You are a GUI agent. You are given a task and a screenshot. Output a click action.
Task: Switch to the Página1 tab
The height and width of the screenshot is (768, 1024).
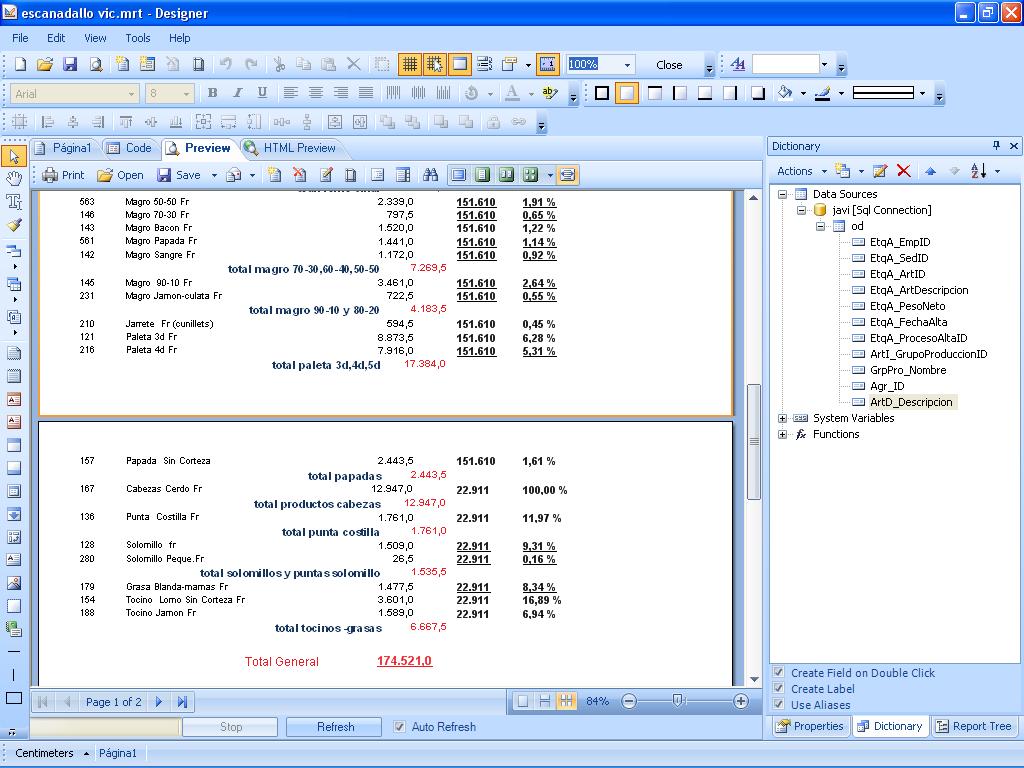coord(64,148)
